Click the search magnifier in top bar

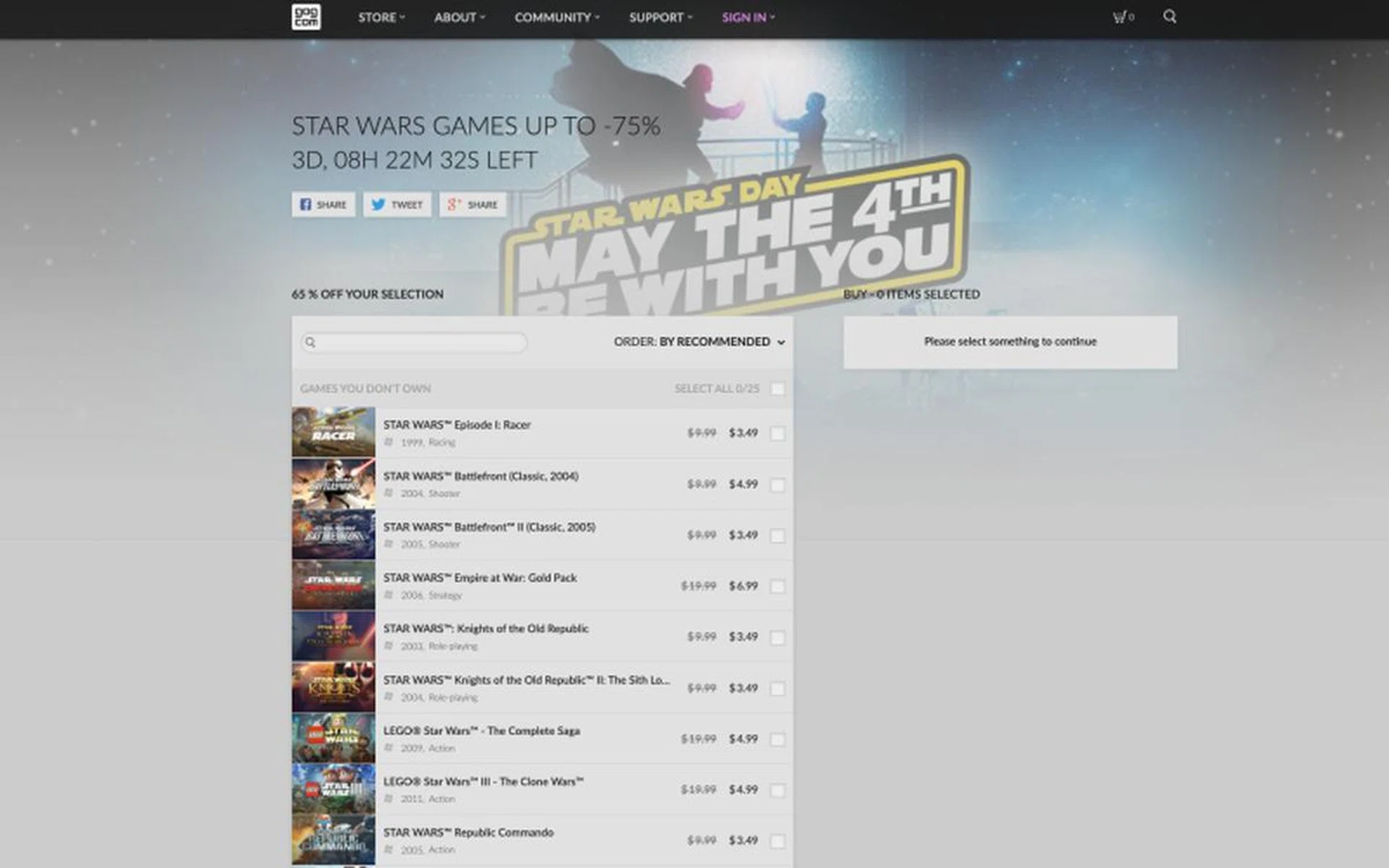(1169, 17)
